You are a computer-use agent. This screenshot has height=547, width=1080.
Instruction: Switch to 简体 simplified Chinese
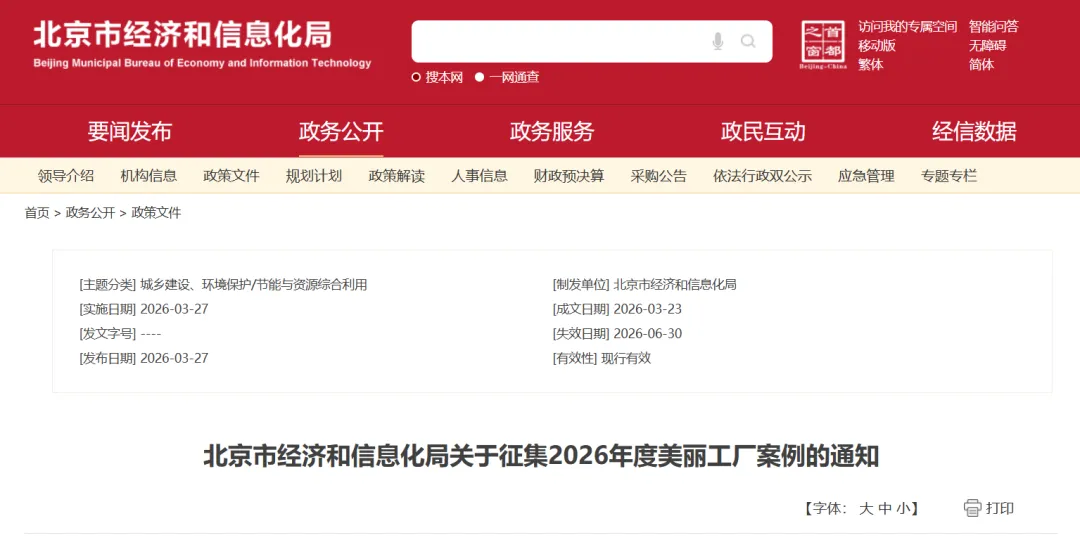[982, 64]
